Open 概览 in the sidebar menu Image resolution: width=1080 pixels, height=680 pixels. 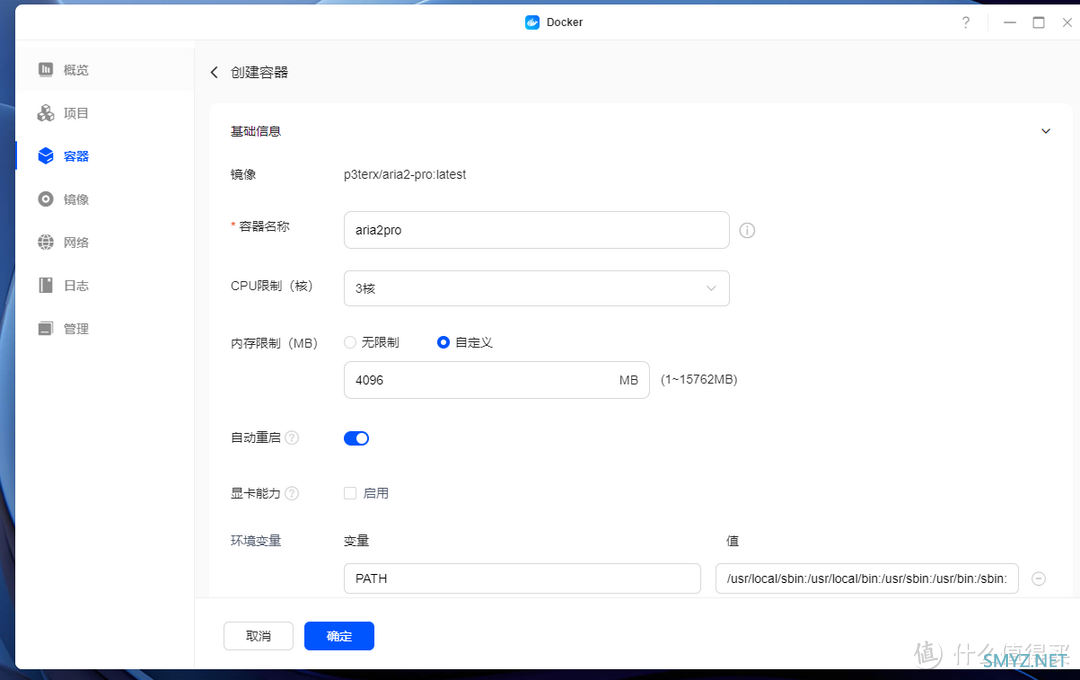[x=105, y=70]
